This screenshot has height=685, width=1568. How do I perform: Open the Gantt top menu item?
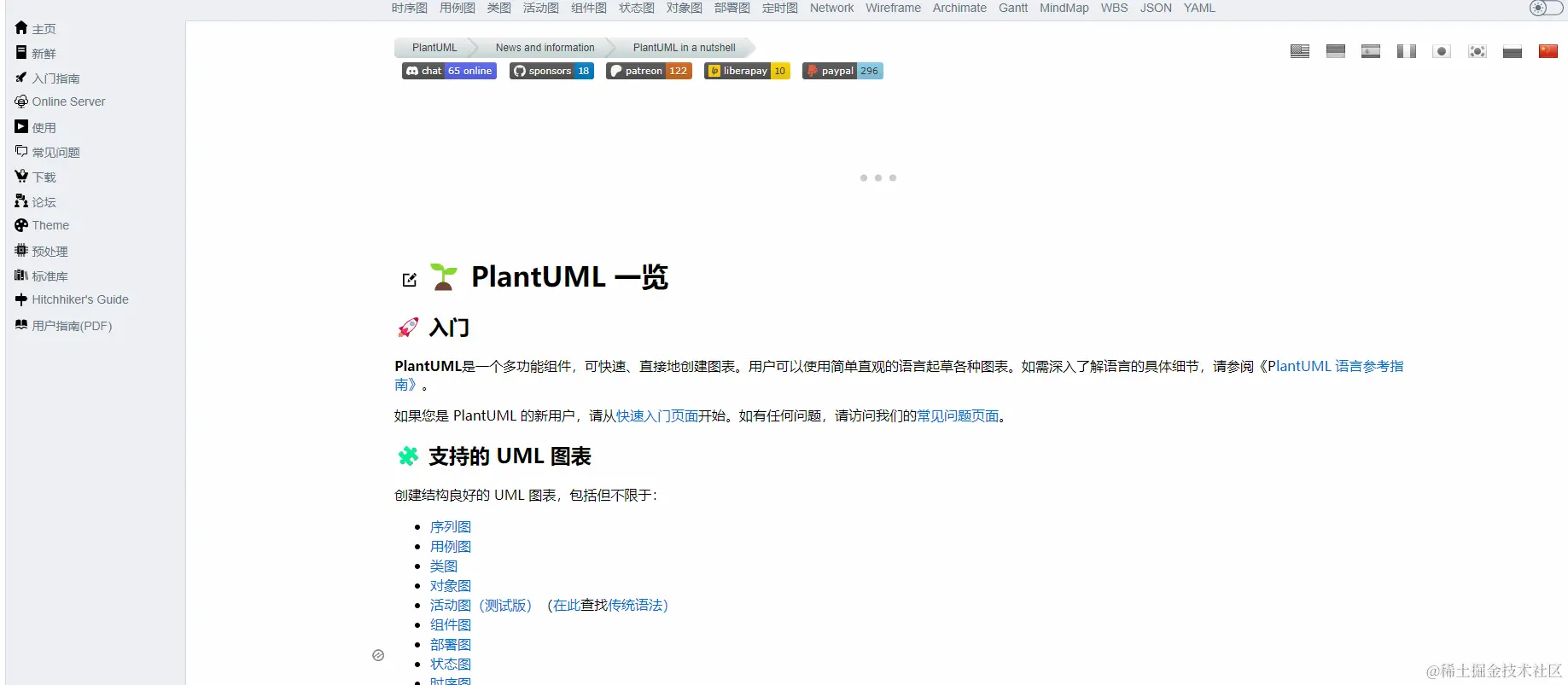pyautogui.click(x=1013, y=8)
